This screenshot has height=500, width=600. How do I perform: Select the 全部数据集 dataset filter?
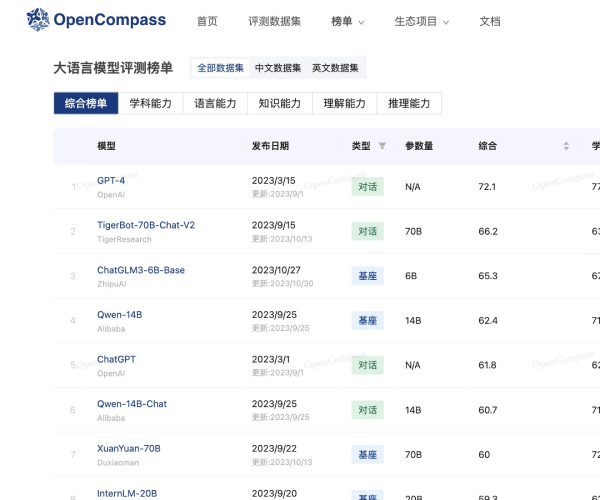pos(221,68)
